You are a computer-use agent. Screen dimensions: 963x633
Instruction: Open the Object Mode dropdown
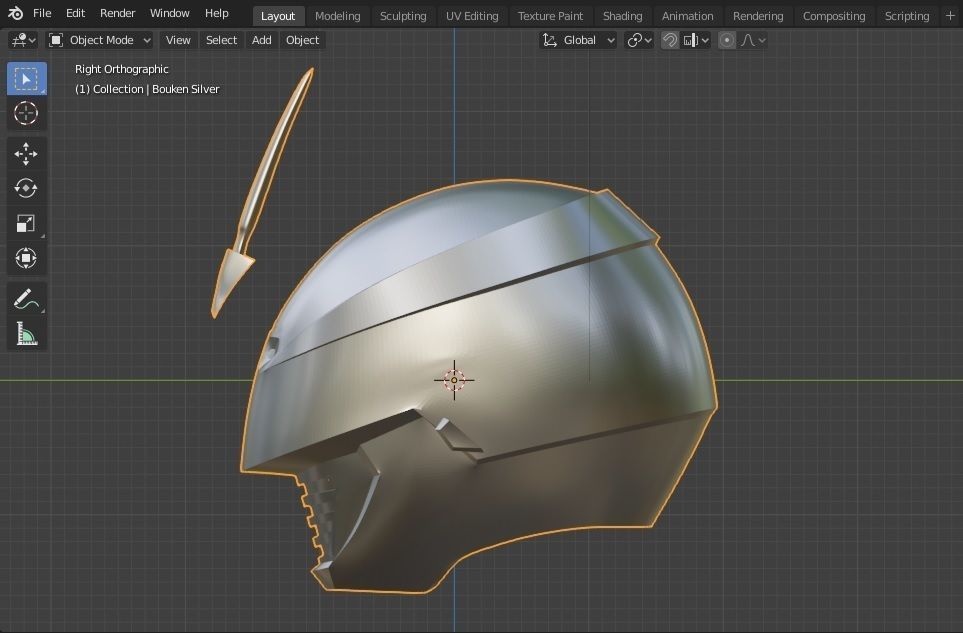[x=99, y=41]
